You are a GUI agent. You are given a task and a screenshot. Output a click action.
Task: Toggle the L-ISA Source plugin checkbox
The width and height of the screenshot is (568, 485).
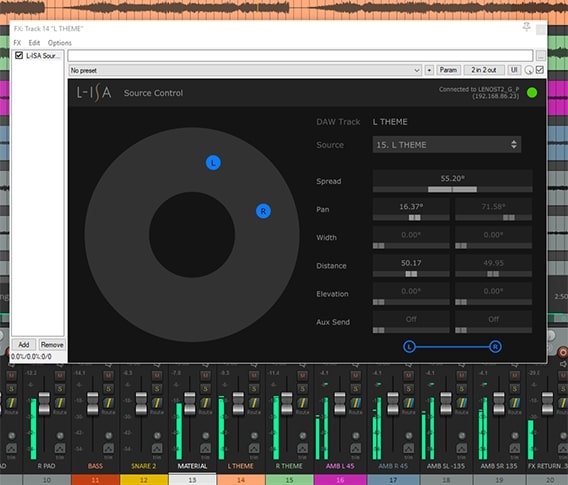click(x=19, y=55)
